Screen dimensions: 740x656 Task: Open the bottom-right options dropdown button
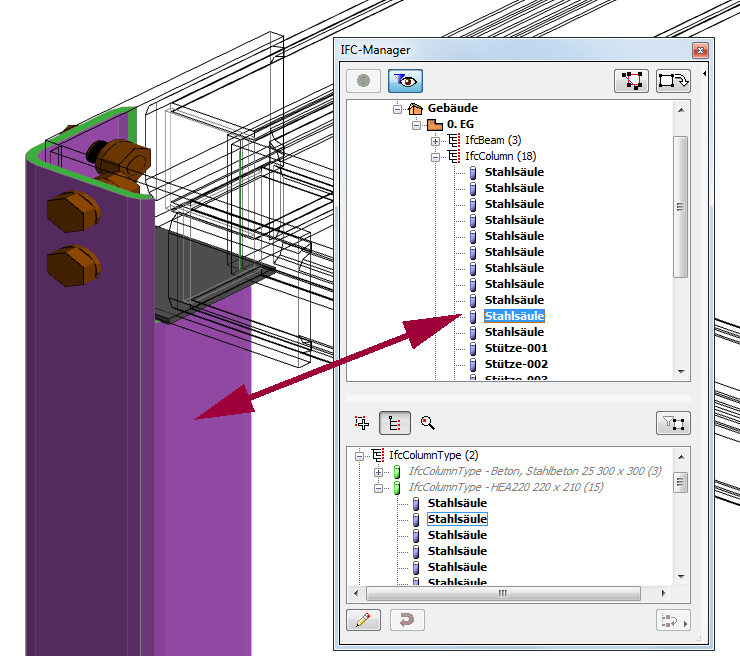(673, 620)
